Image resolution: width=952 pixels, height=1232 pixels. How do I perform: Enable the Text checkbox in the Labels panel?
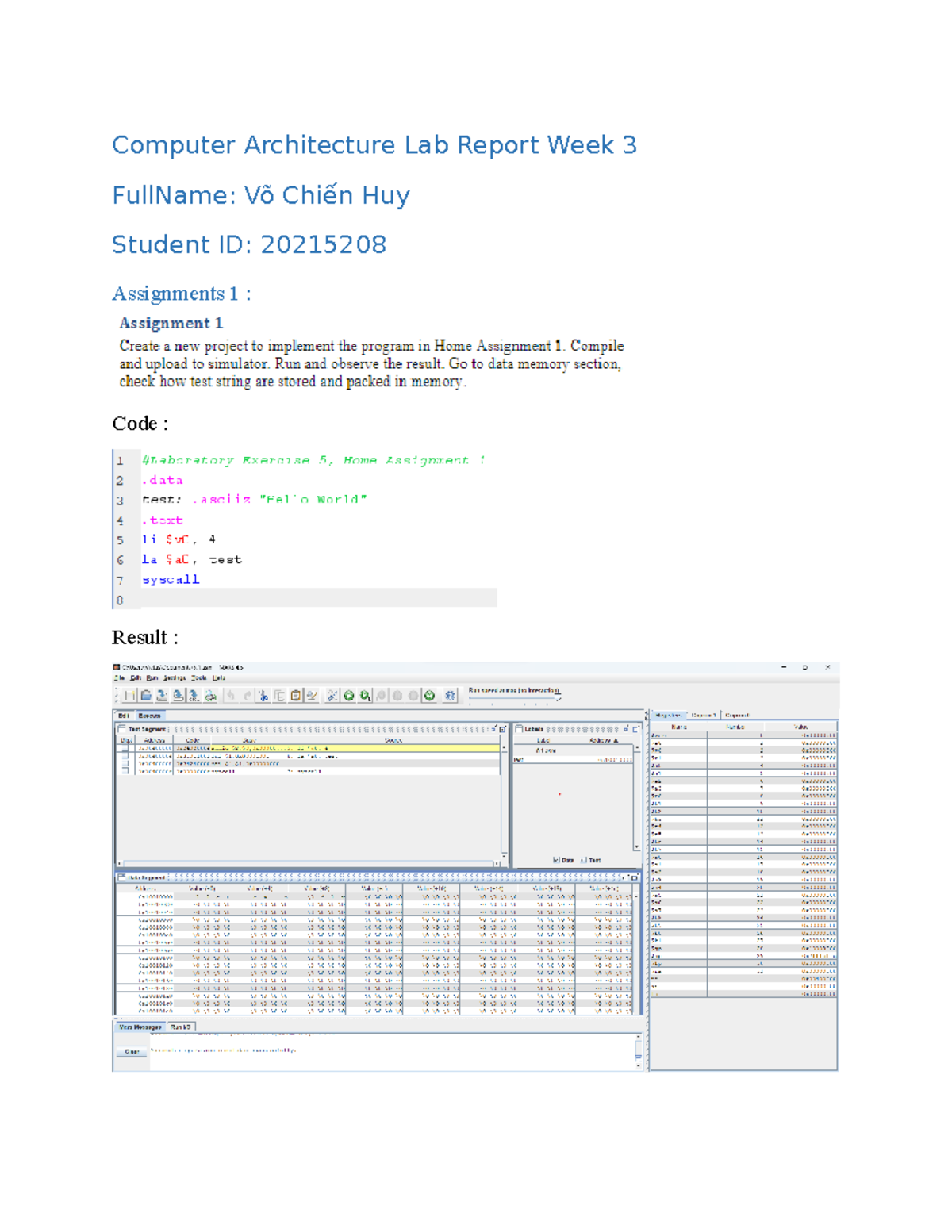click(x=583, y=861)
